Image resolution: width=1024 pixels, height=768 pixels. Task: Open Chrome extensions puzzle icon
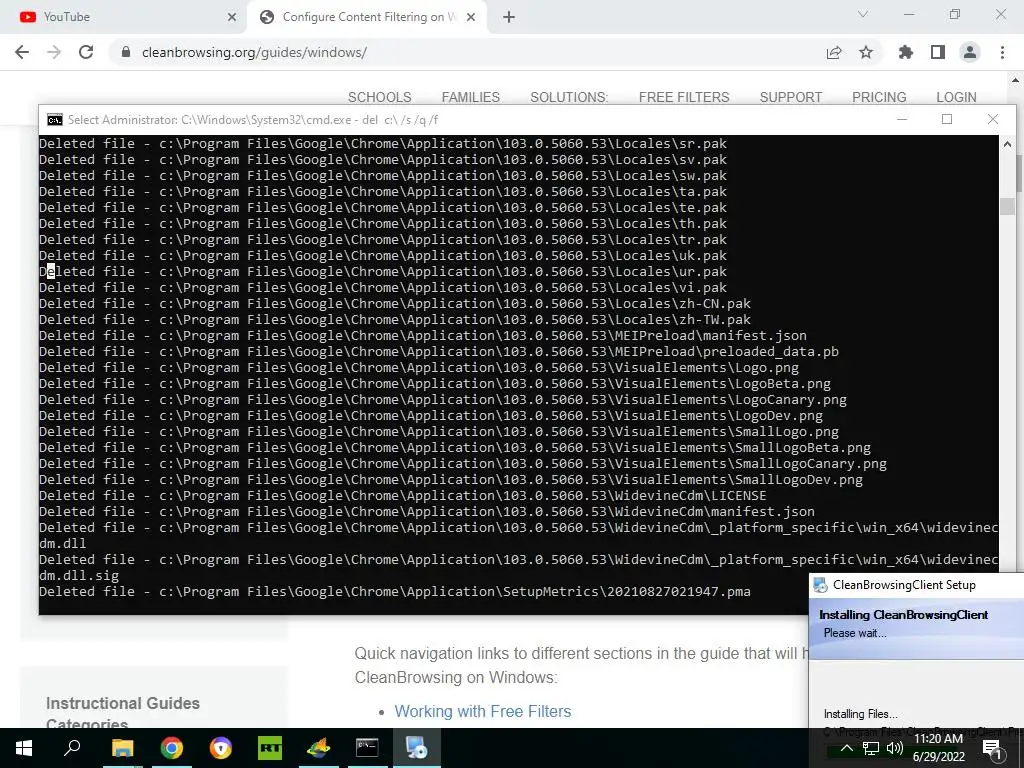[906, 52]
